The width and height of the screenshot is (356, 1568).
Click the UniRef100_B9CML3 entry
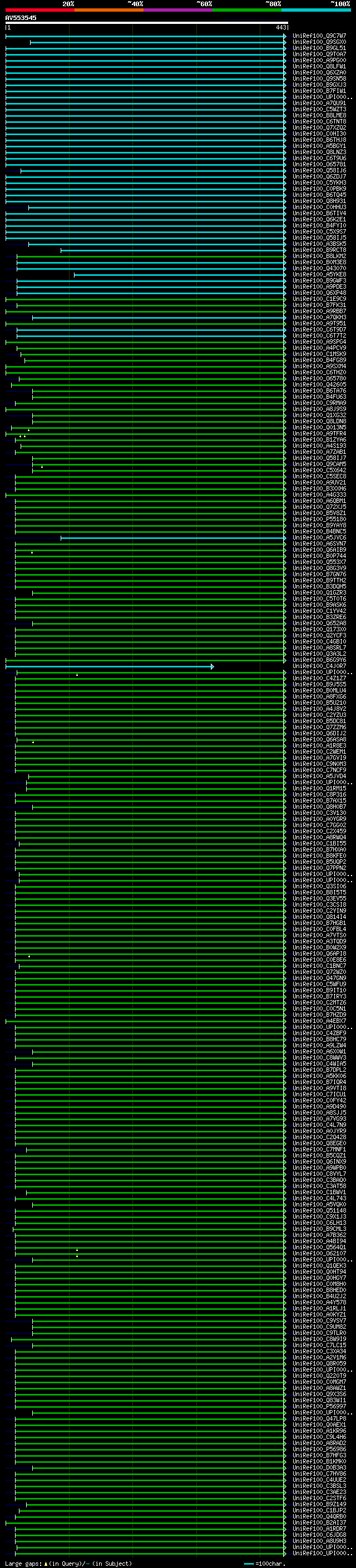319,1229
